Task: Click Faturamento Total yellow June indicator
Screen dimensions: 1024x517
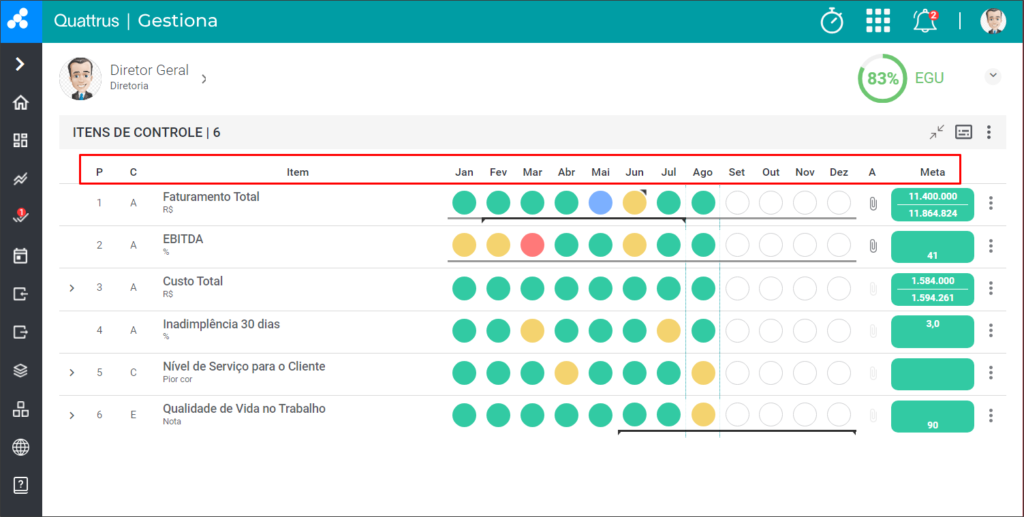Action: tap(634, 202)
